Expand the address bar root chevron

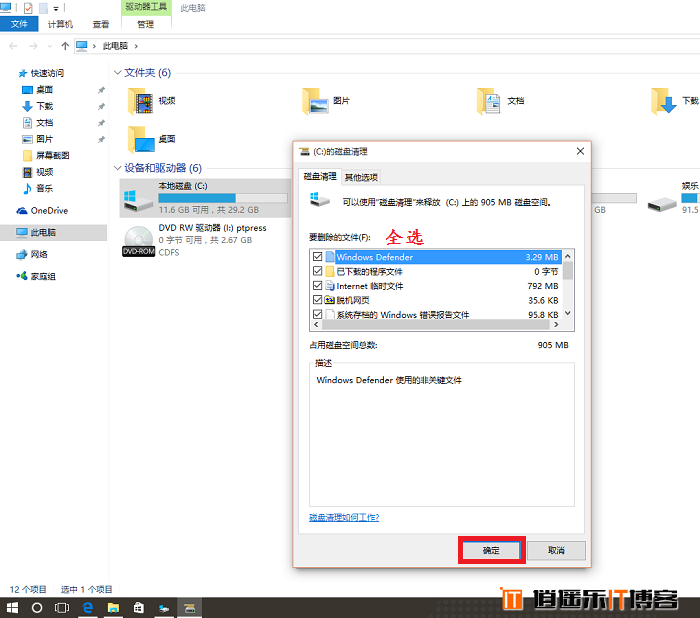(94, 46)
